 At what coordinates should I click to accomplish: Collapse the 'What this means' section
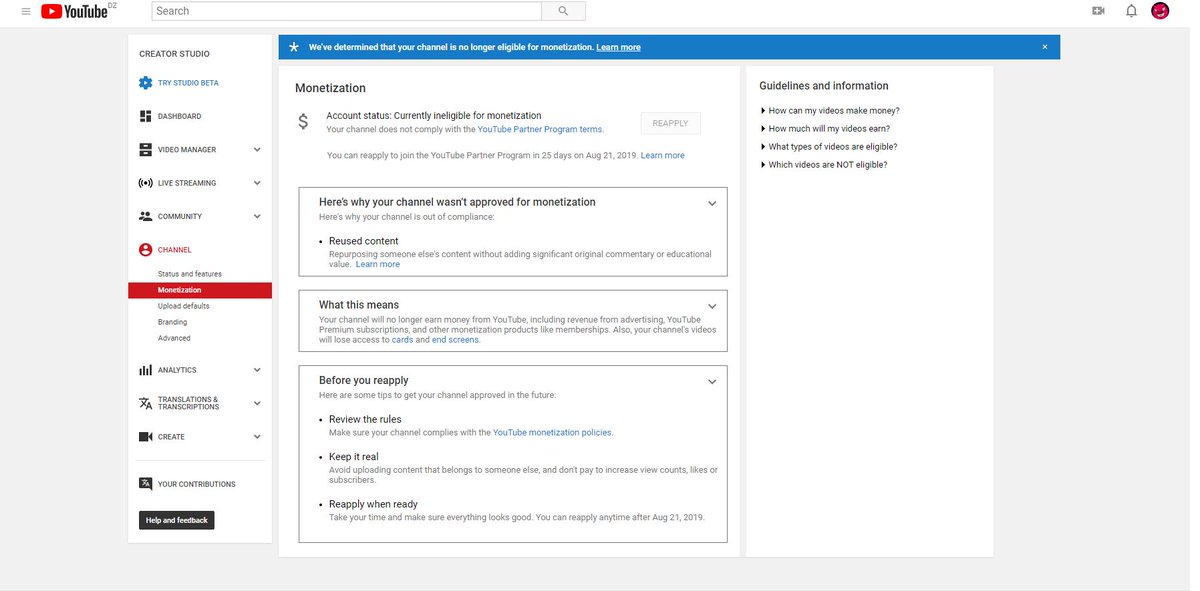(x=712, y=306)
